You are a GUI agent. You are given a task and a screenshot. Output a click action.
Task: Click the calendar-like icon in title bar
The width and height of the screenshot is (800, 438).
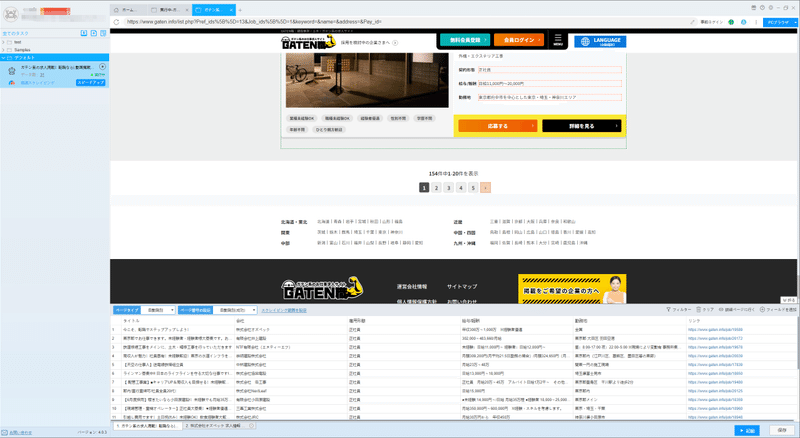coord(754,8)
